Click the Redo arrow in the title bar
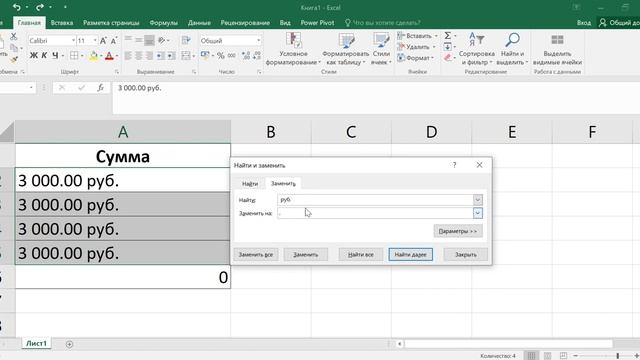 point(40,7)
